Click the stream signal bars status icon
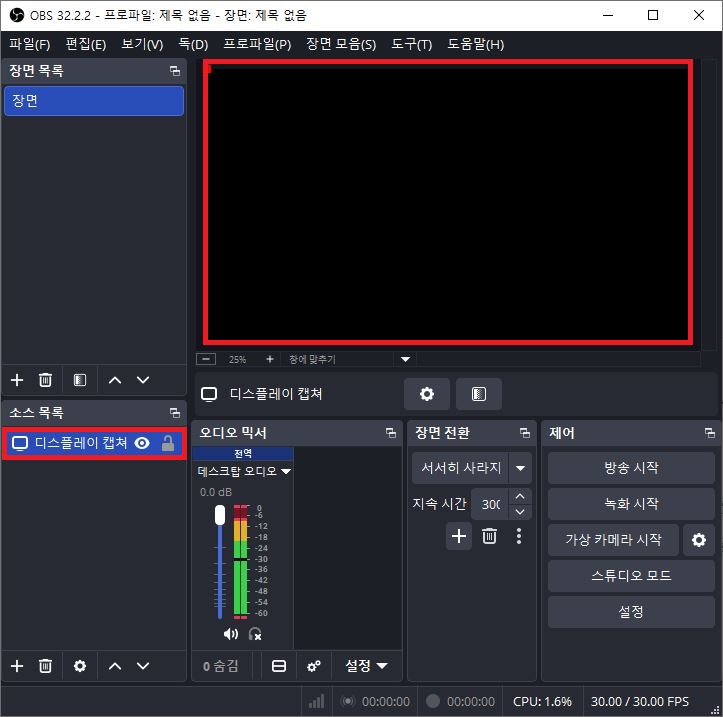723x717 pixels. click(x=316, y=701)
